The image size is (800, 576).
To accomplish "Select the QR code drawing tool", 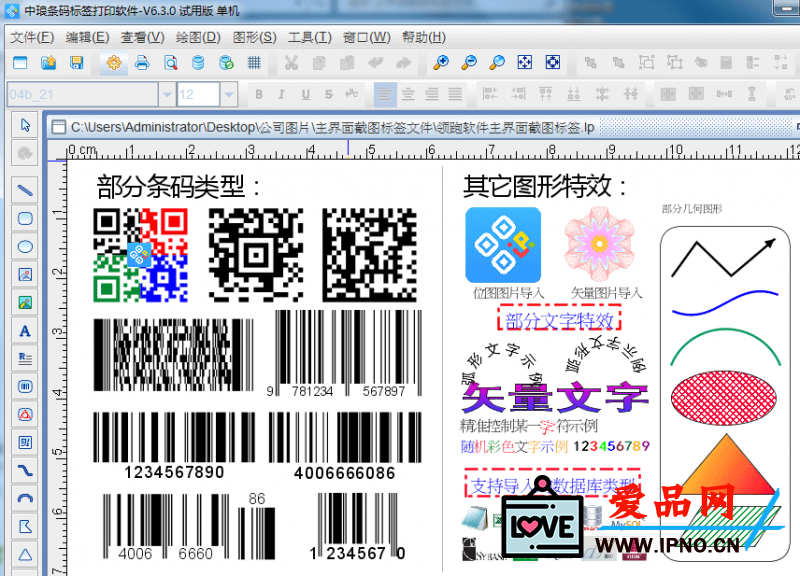I will coord(25,442).
